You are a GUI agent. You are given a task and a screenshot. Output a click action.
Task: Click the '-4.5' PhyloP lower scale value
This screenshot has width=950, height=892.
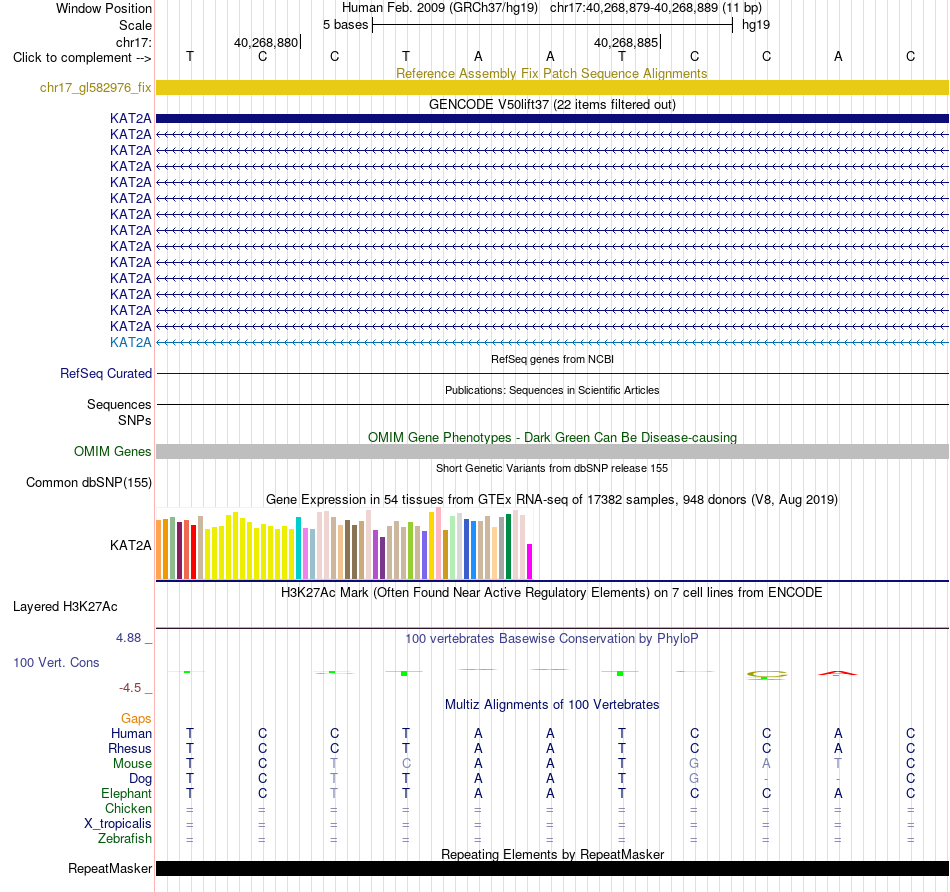[x=130, y=688]
